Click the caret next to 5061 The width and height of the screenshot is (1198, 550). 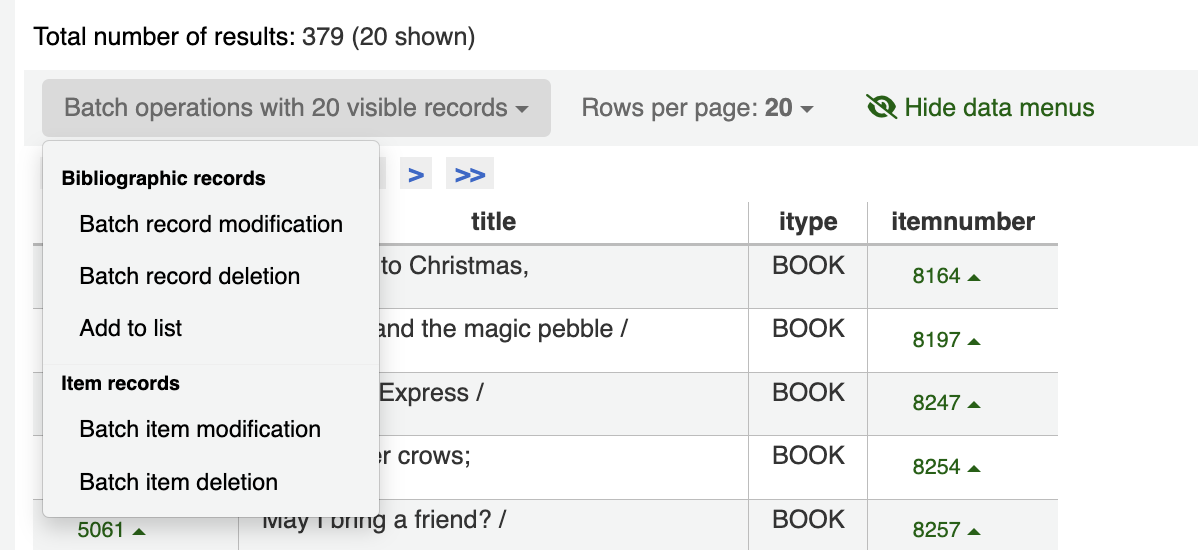coord(139,531)
